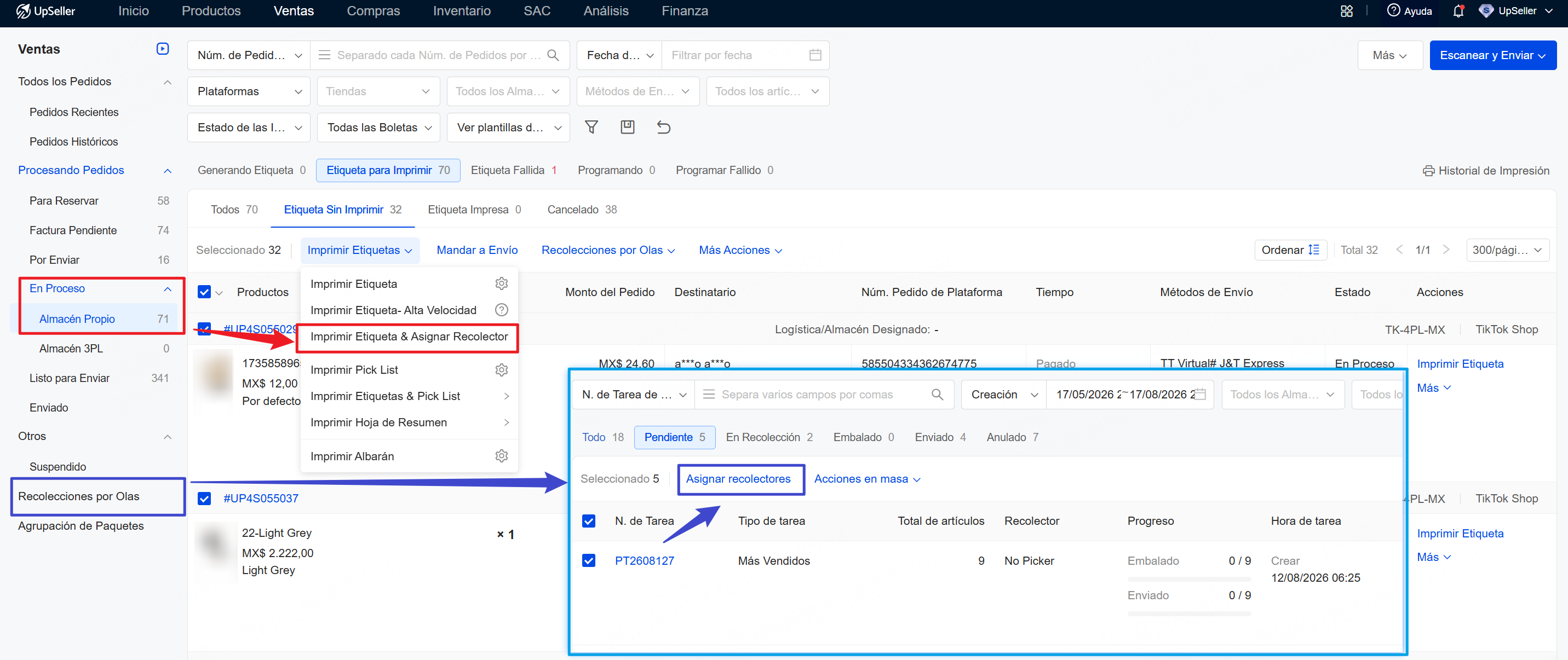Click the Más button in the top filter bar

1389,55
